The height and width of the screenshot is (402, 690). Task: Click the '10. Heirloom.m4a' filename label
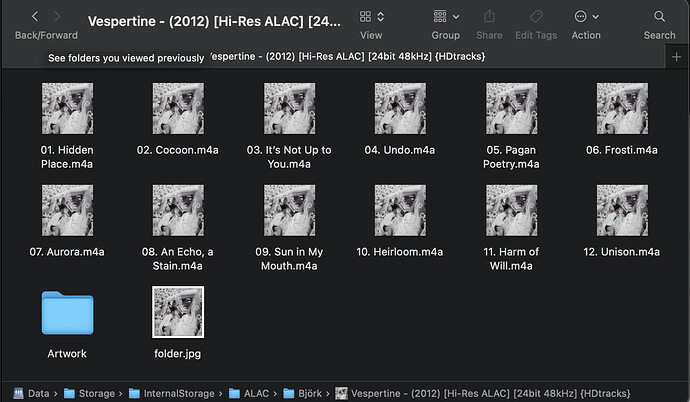point(400,252)
